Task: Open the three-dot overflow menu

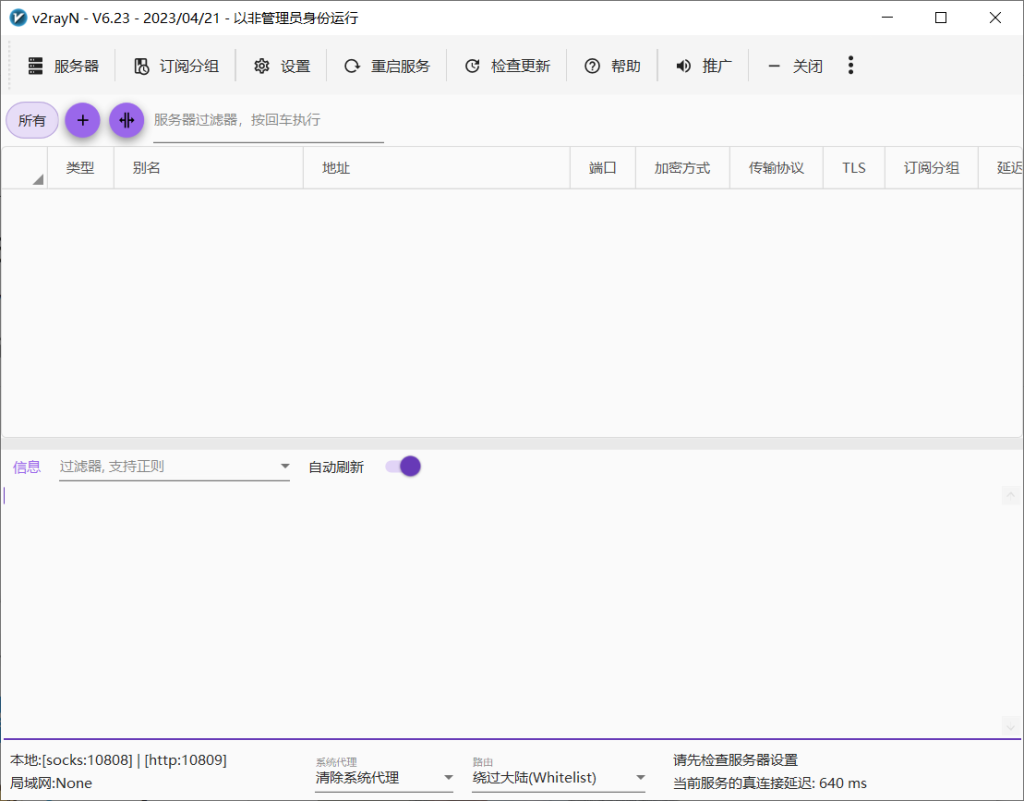Action: pyautogui.click(x=850, y=65)
